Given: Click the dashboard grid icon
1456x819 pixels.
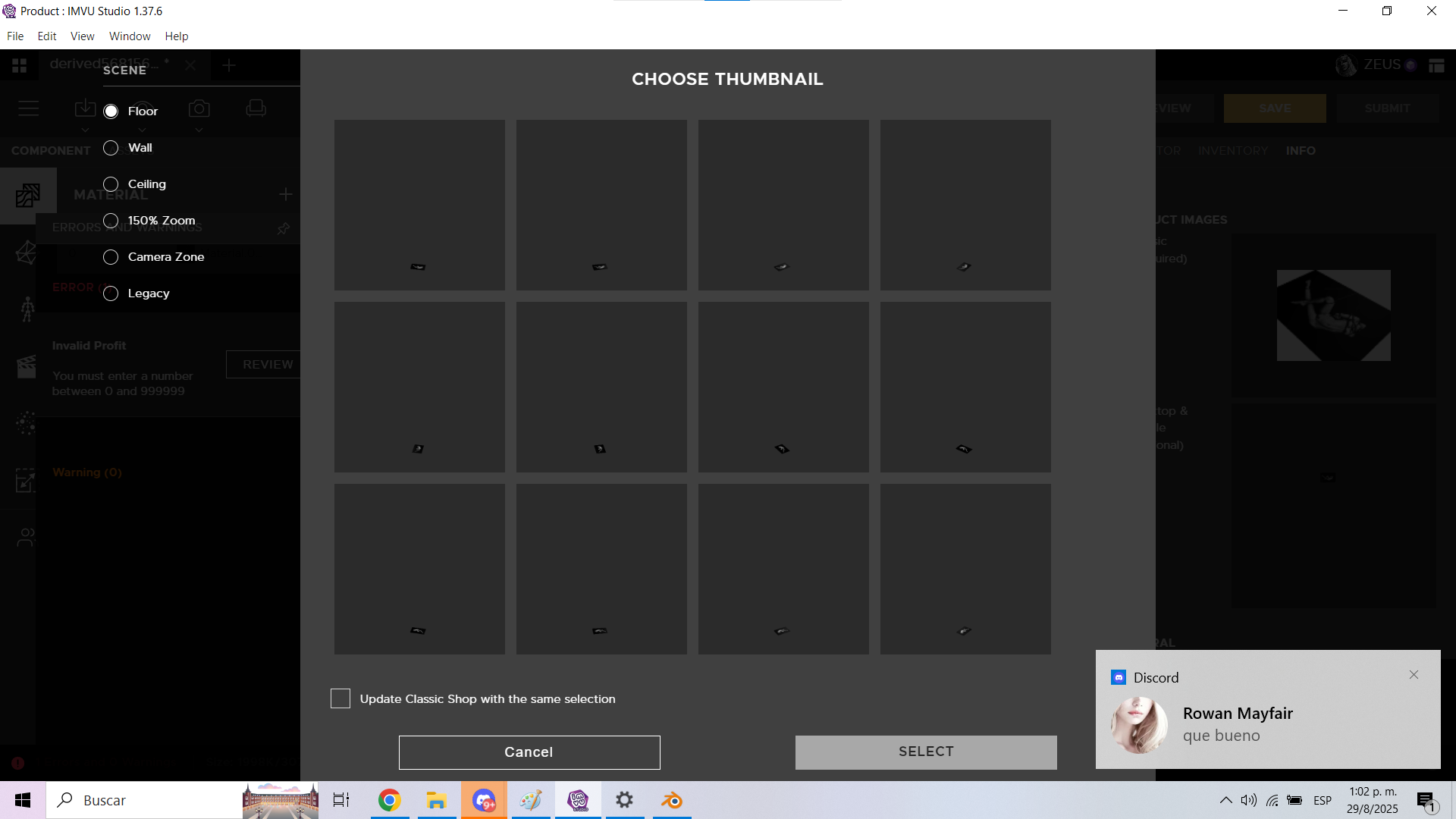Looking at the screenshot, I should tap(20, 66).
